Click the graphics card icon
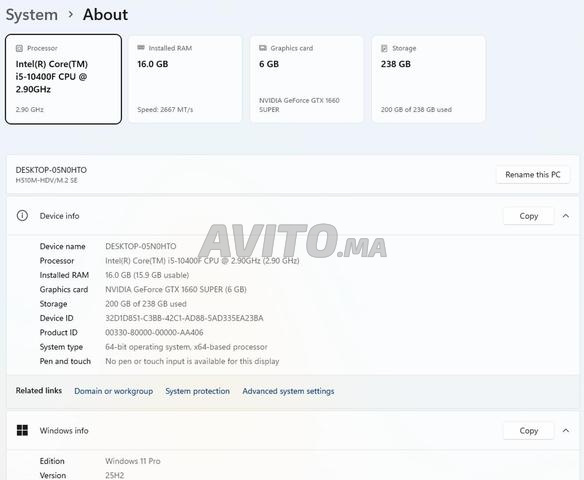Screen dimensions: 584x480 (263, 48)
